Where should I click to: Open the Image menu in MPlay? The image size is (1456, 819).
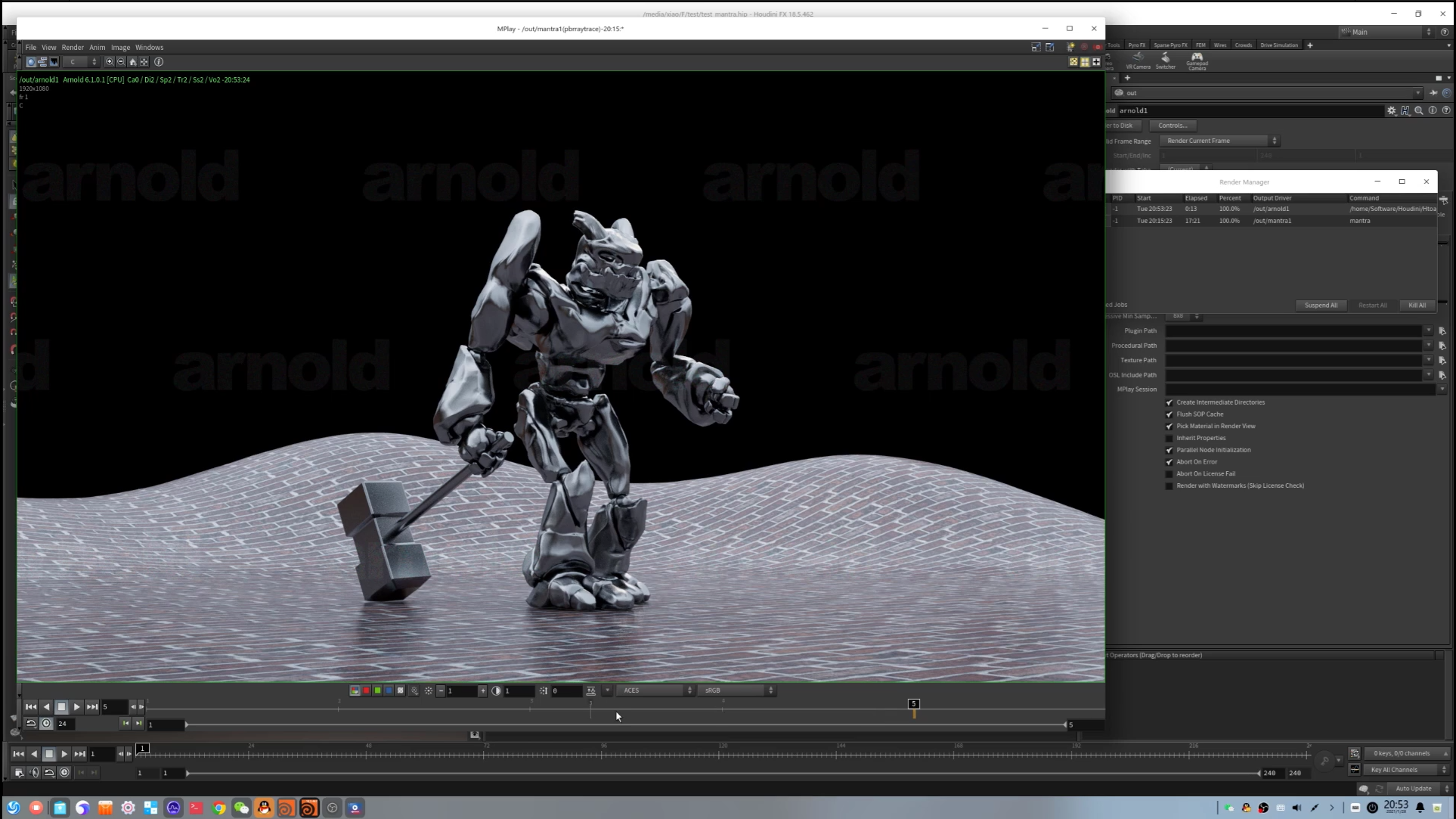[120, 47]
